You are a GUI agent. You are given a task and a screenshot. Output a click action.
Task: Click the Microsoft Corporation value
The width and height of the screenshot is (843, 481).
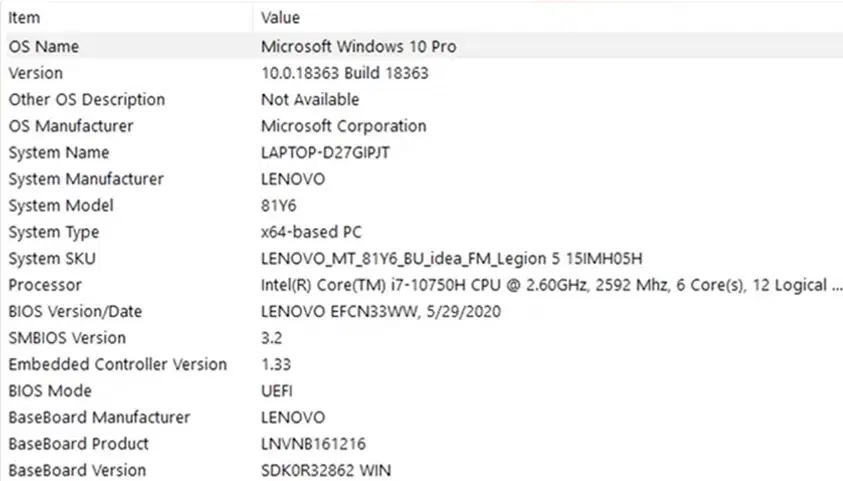pos(344,126)
